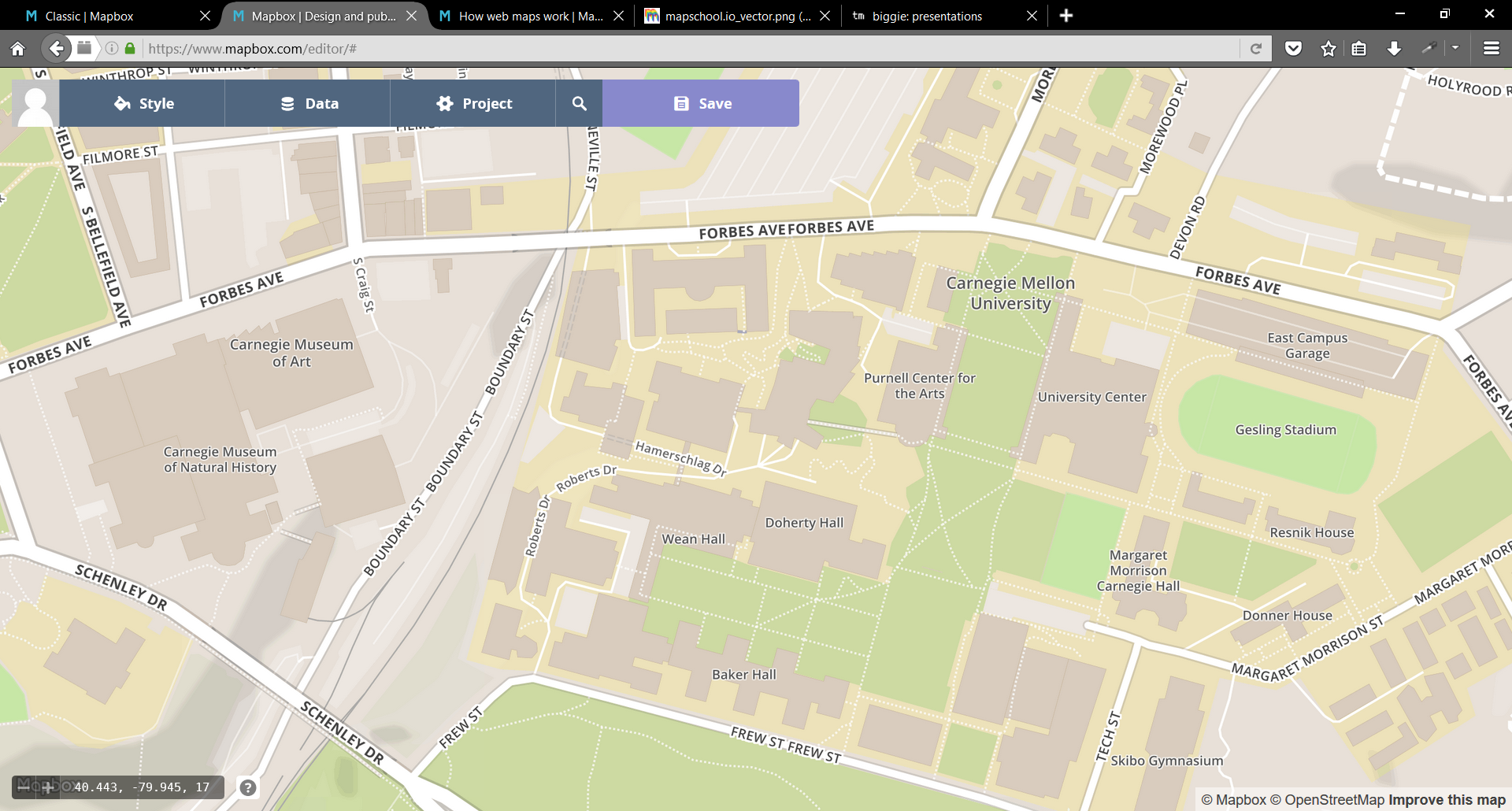
Task: Click the University Center map label
Action: 1091,397
